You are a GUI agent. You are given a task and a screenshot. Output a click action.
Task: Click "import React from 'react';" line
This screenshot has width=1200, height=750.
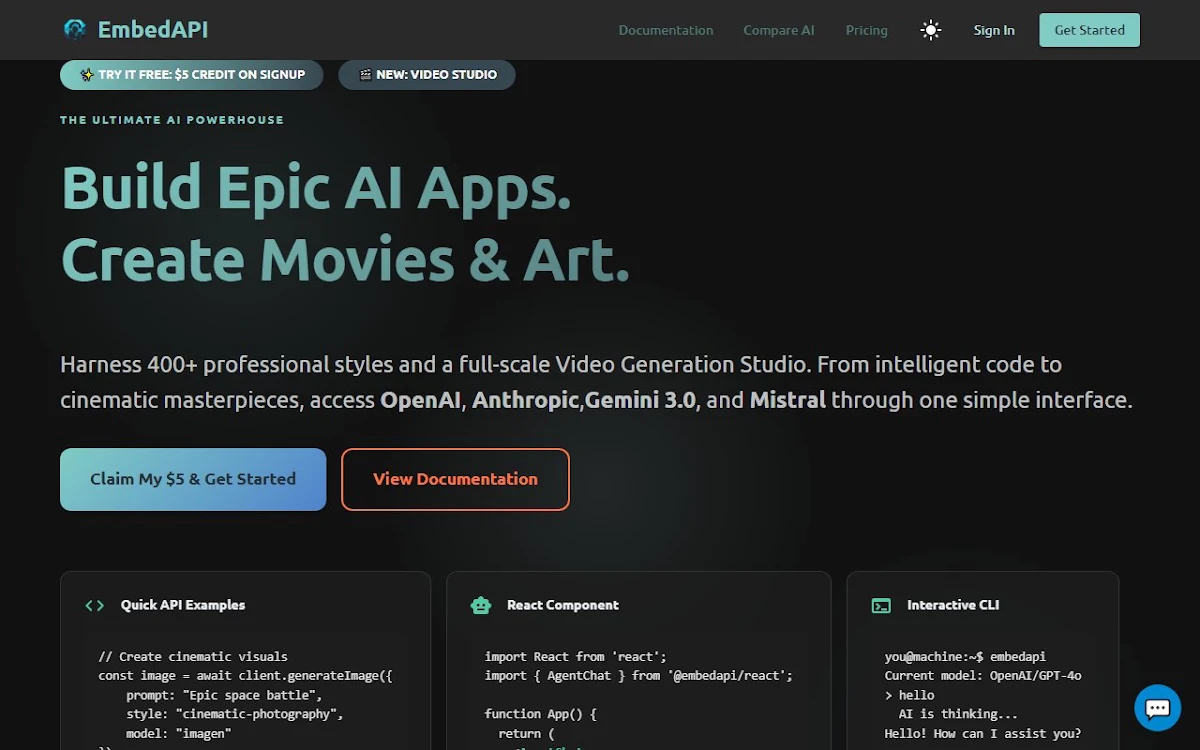(575, 657)
